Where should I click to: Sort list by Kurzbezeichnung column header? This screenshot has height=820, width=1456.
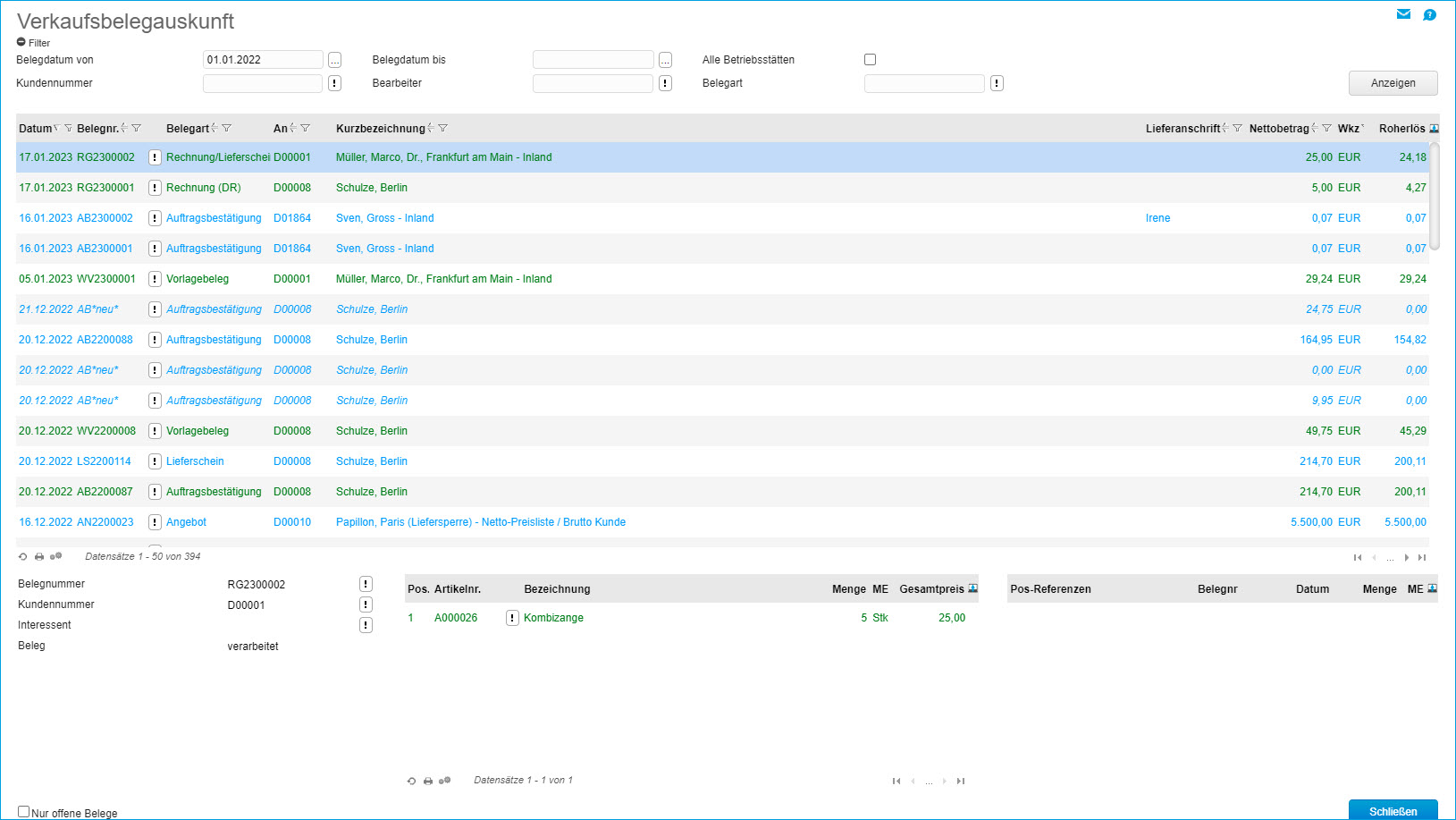click(x=380, y=129)
